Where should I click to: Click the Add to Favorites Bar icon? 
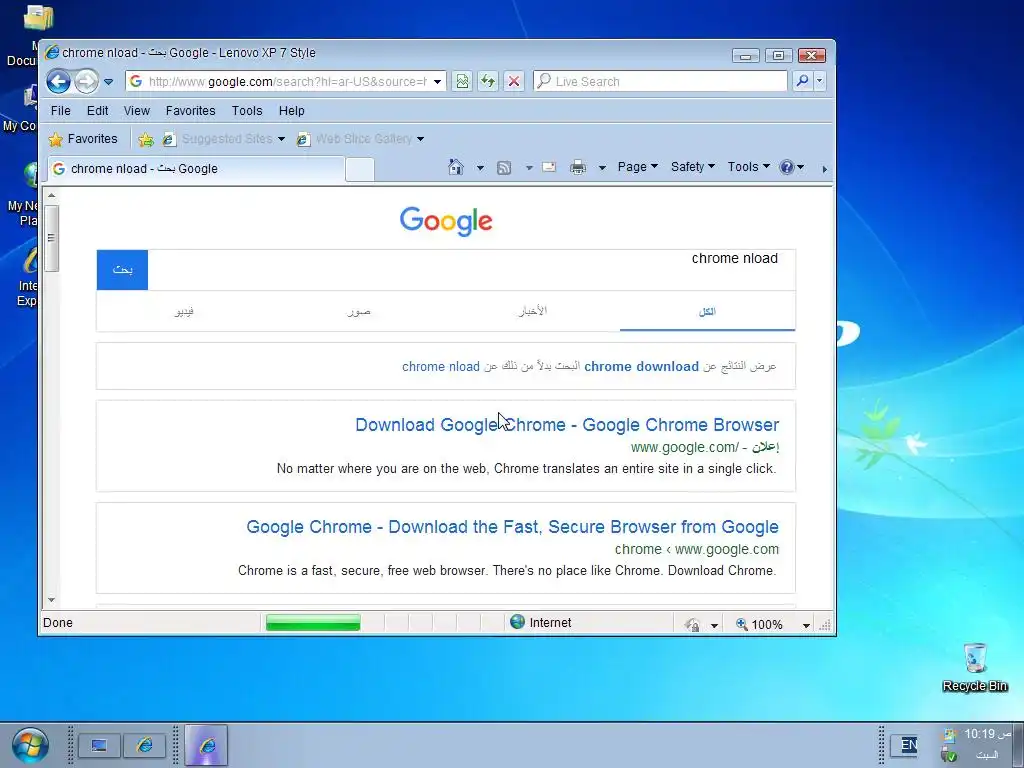146,139
